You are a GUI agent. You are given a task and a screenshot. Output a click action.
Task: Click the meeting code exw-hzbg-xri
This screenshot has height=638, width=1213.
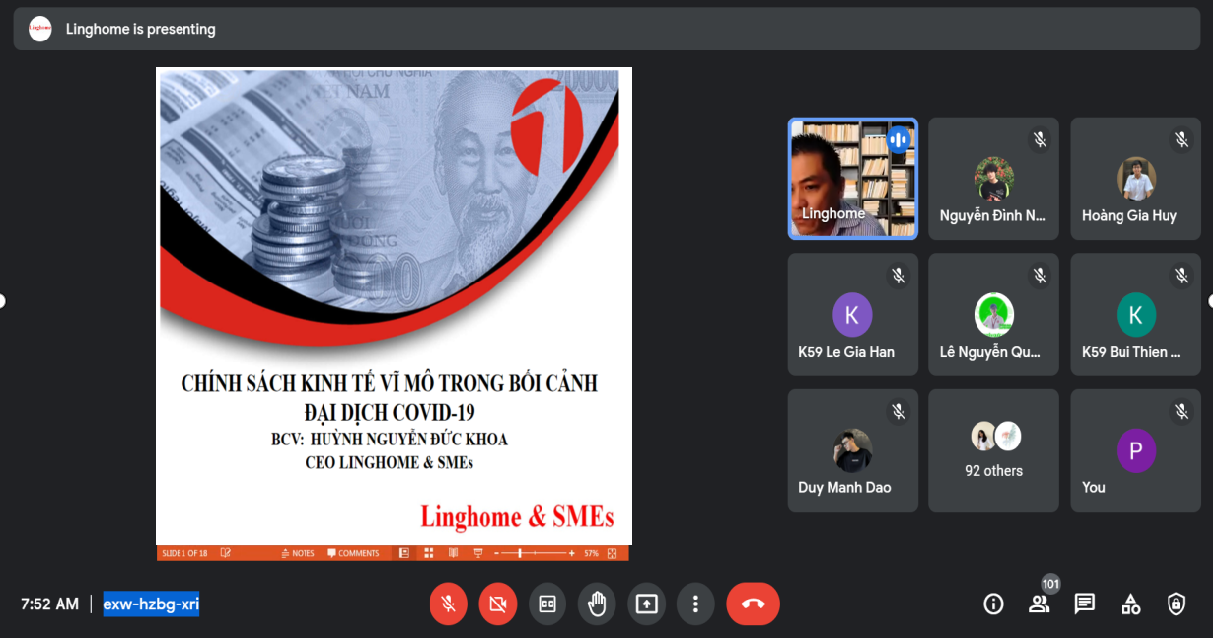click(x=151, y=604)
